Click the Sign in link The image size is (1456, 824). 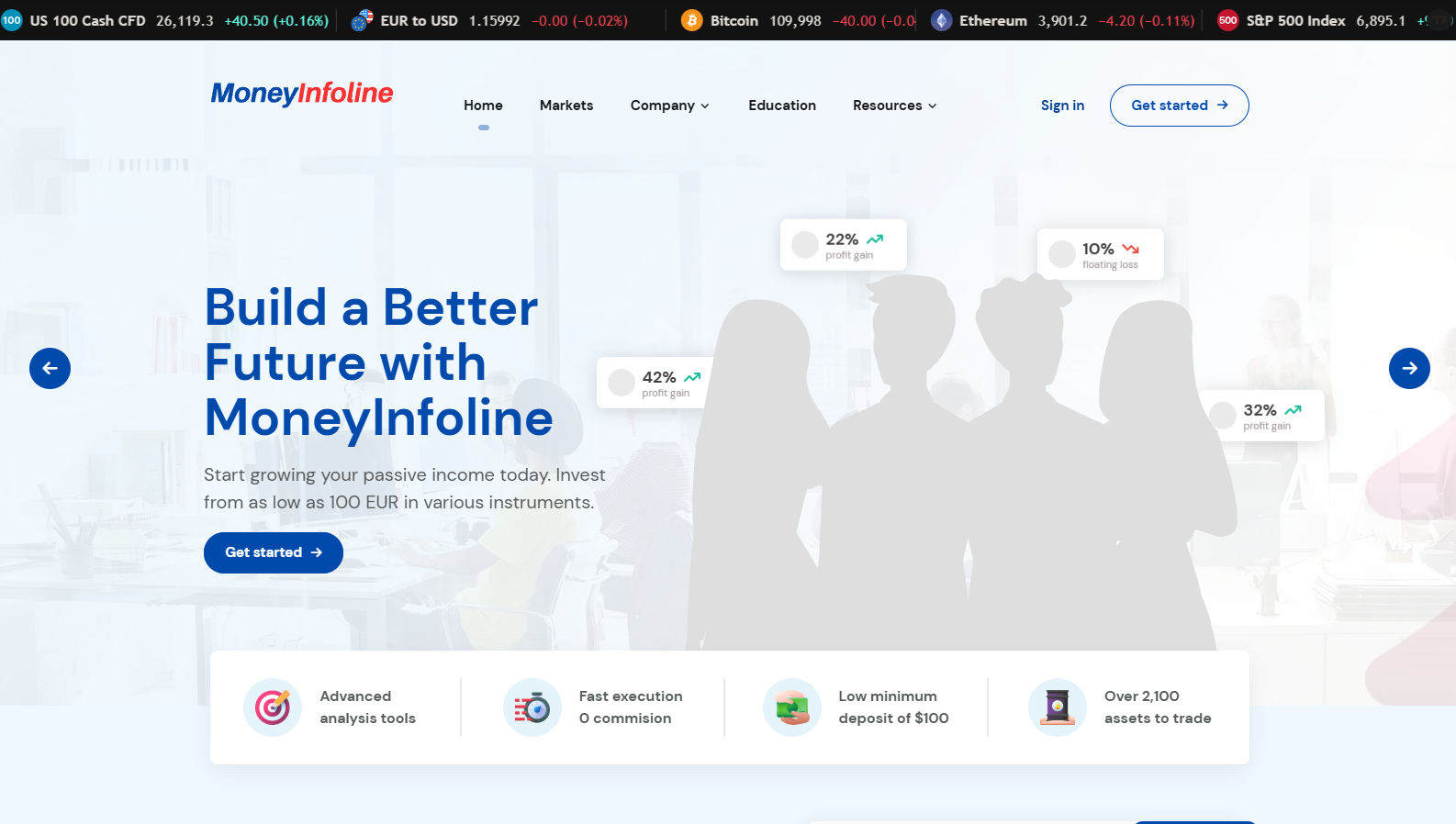coord(1062,106)
